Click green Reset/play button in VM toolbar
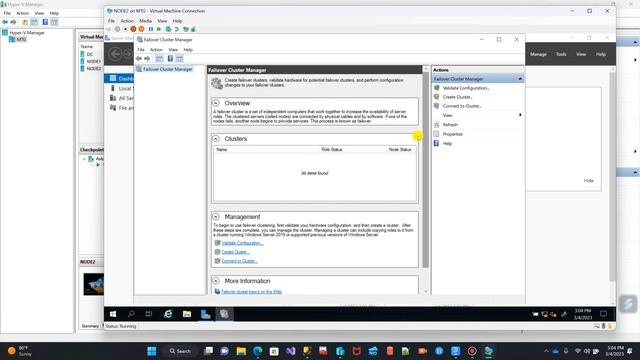Viewport: 640px width, 360px height. pyautogui.click(x=159, y=29)
